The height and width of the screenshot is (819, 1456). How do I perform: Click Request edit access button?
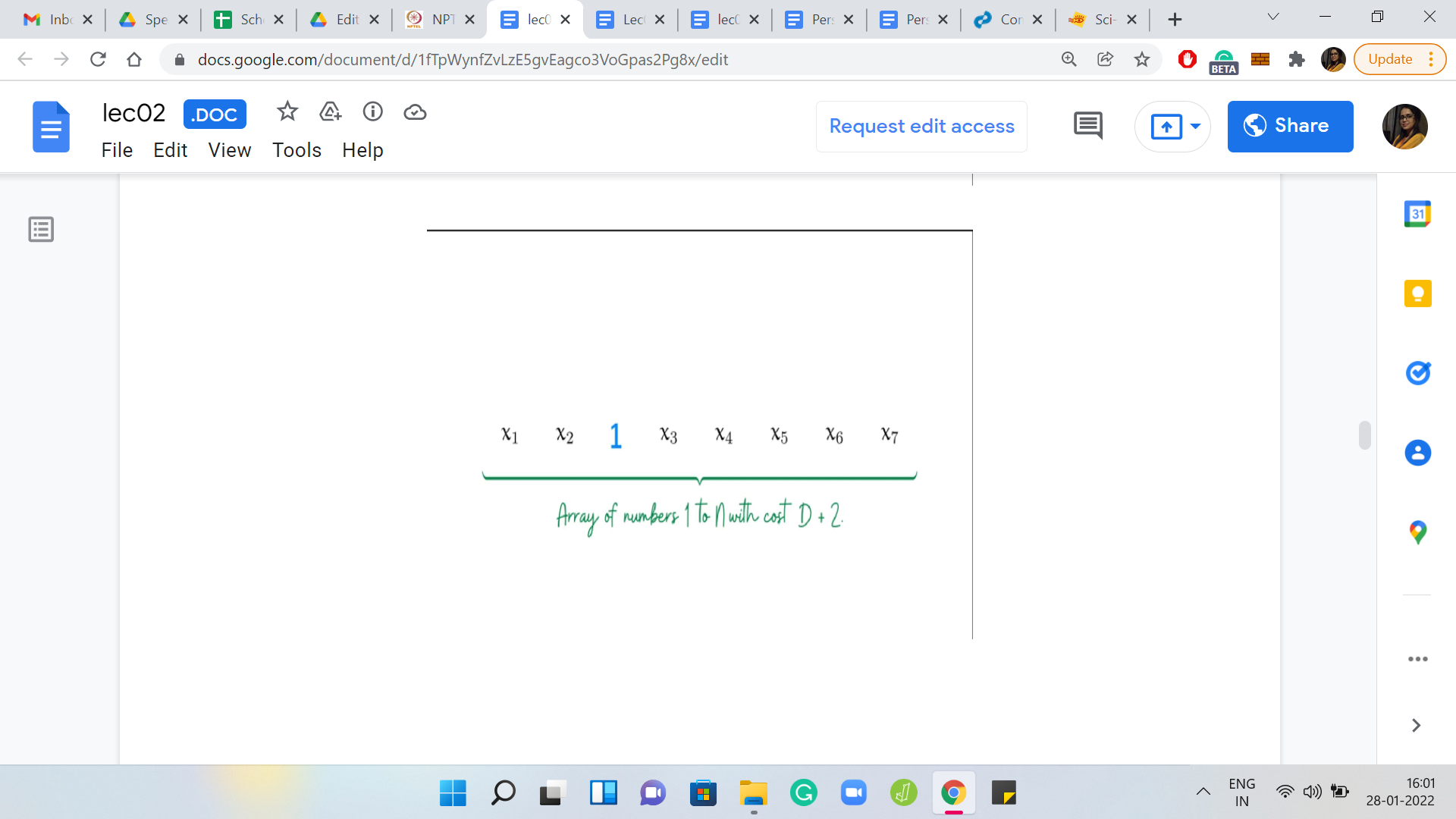coord(921,126)
